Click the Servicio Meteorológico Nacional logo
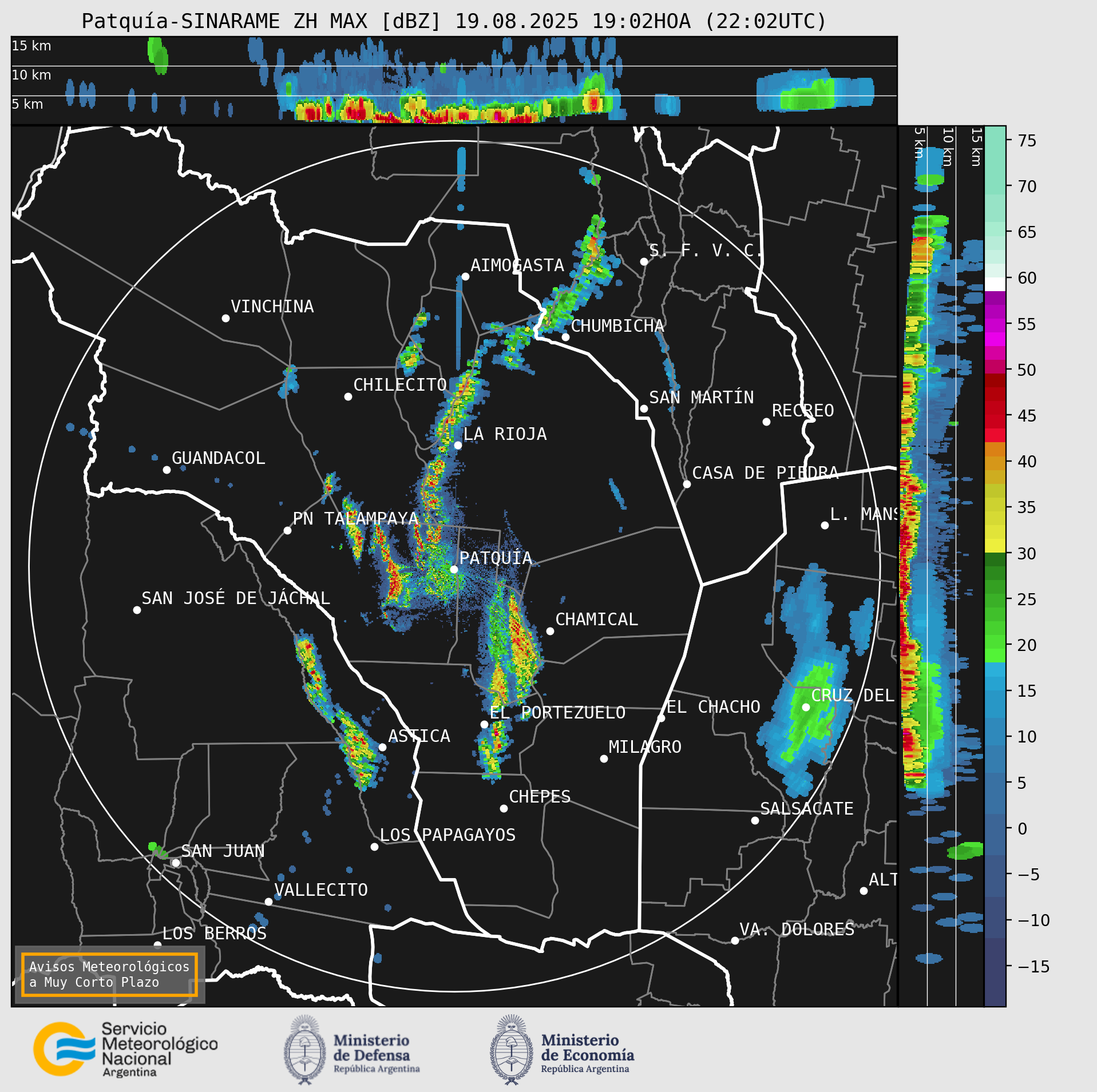 [126, 1050]
